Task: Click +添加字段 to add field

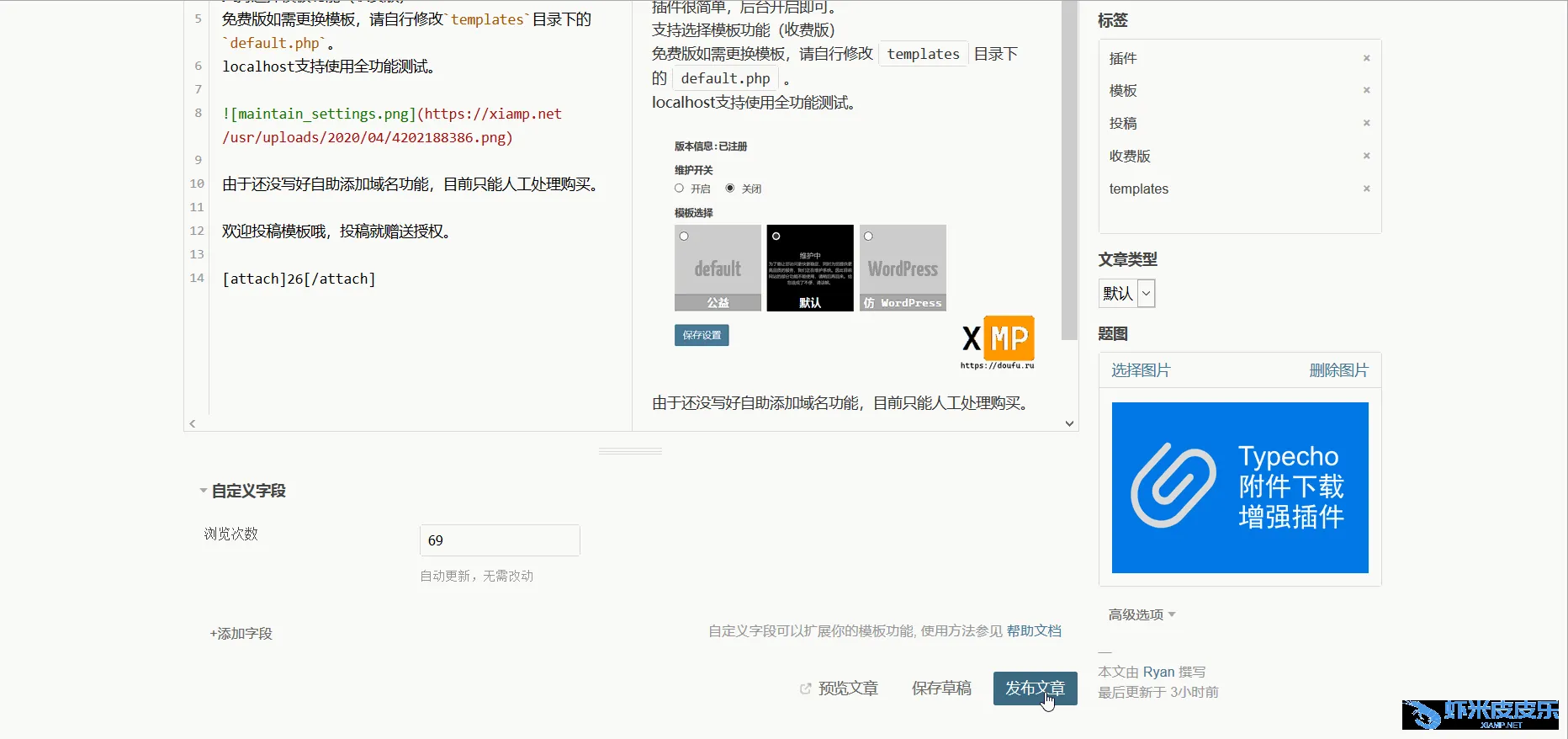Action: 241,634
